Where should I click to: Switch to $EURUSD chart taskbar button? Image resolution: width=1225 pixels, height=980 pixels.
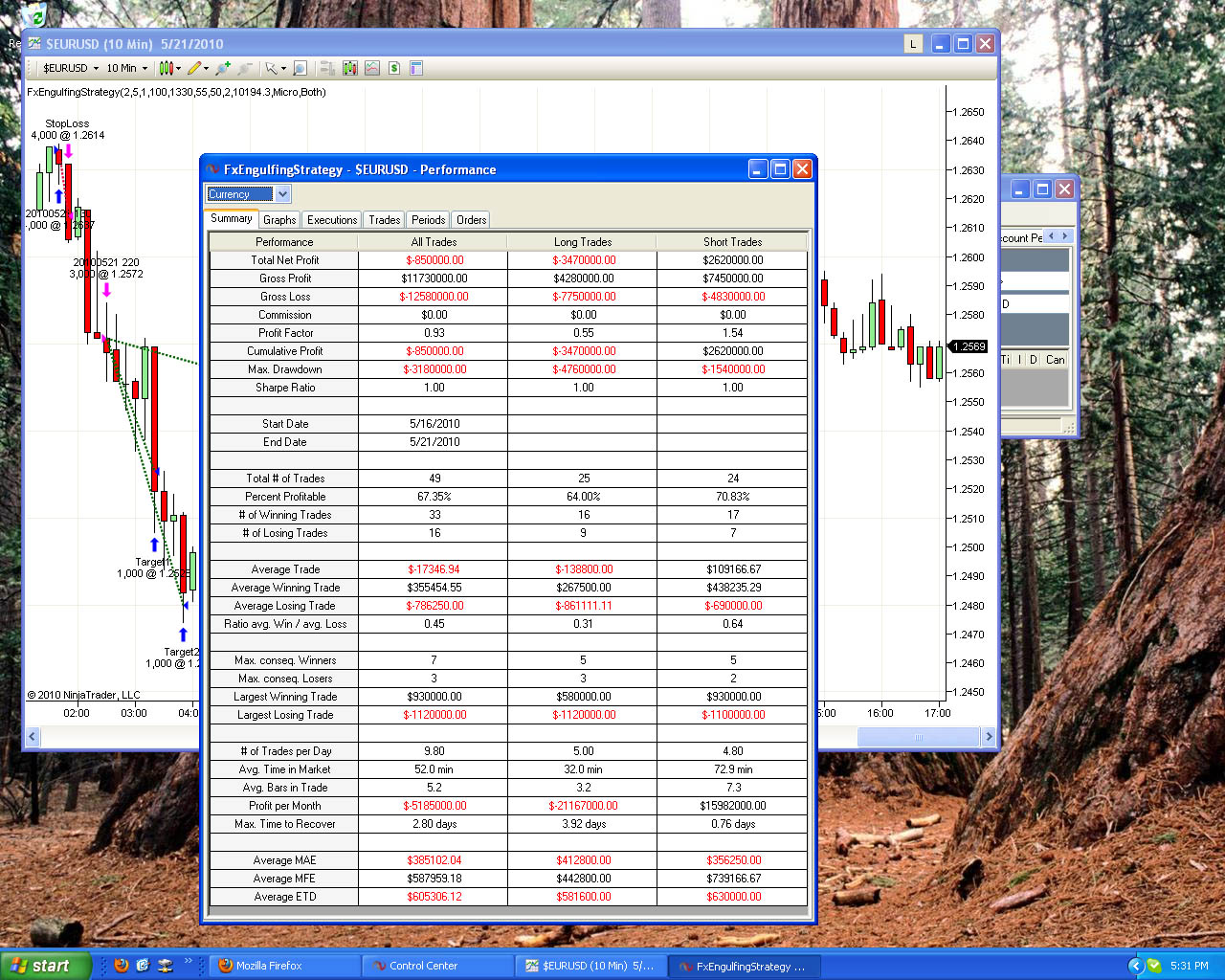tap(590, 966)
